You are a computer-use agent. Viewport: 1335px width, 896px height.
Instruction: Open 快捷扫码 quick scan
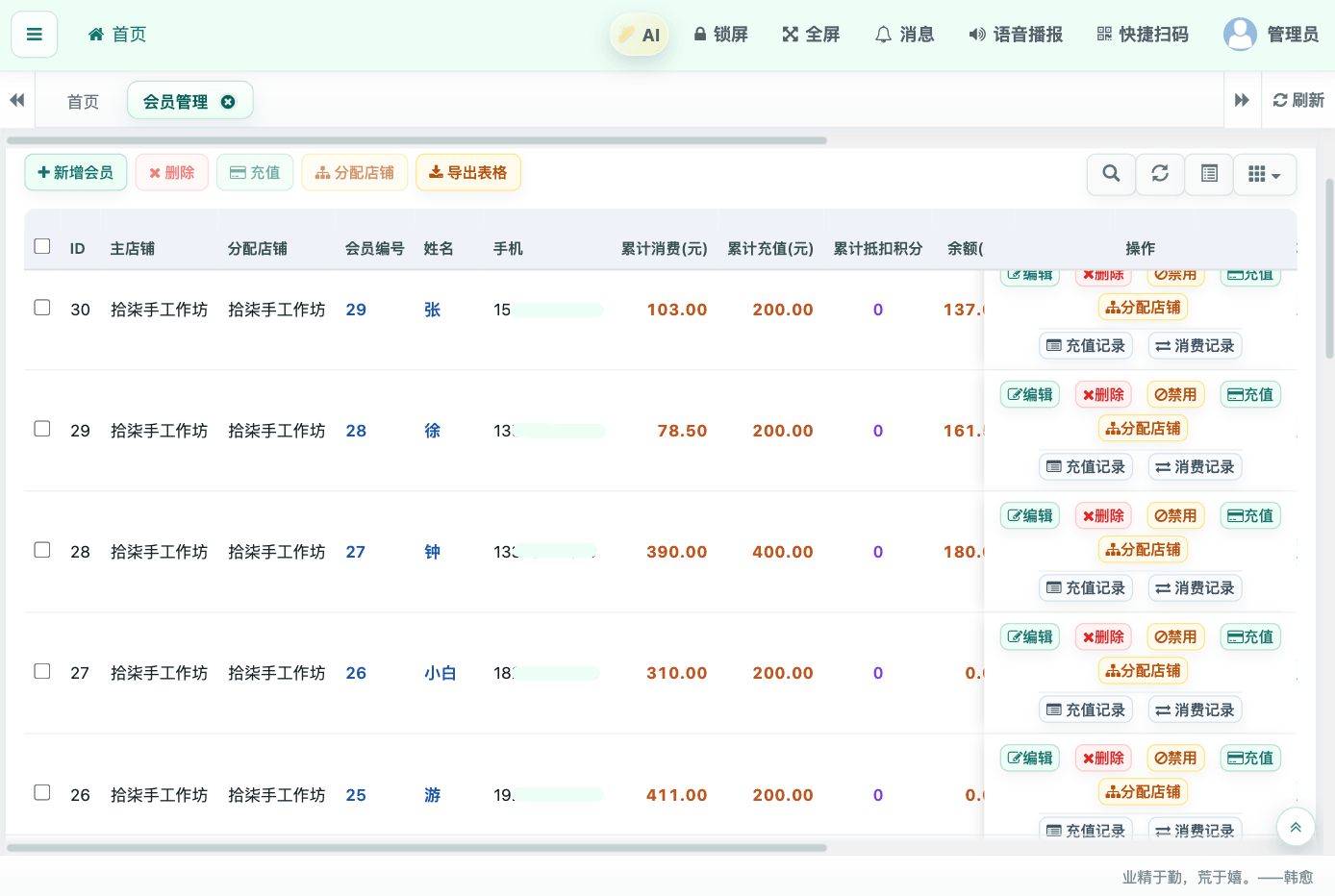point(1143,35)
